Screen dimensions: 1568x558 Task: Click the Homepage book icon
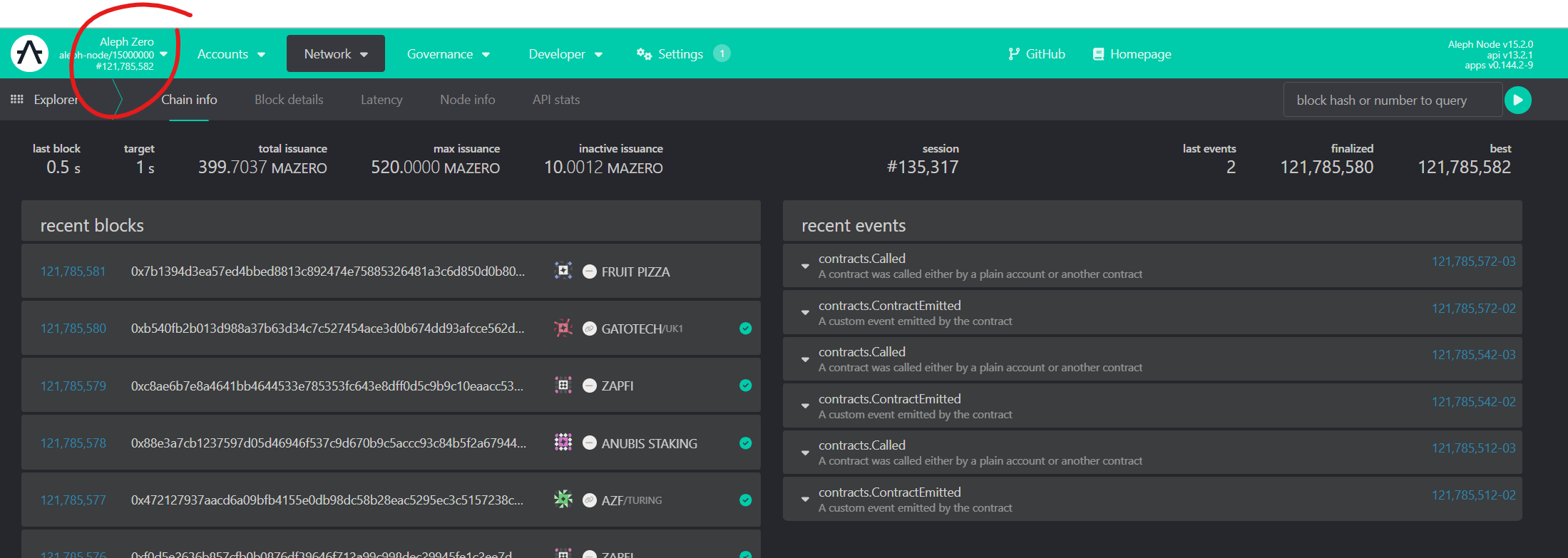pyautogui.click(x=1098, y=54)
